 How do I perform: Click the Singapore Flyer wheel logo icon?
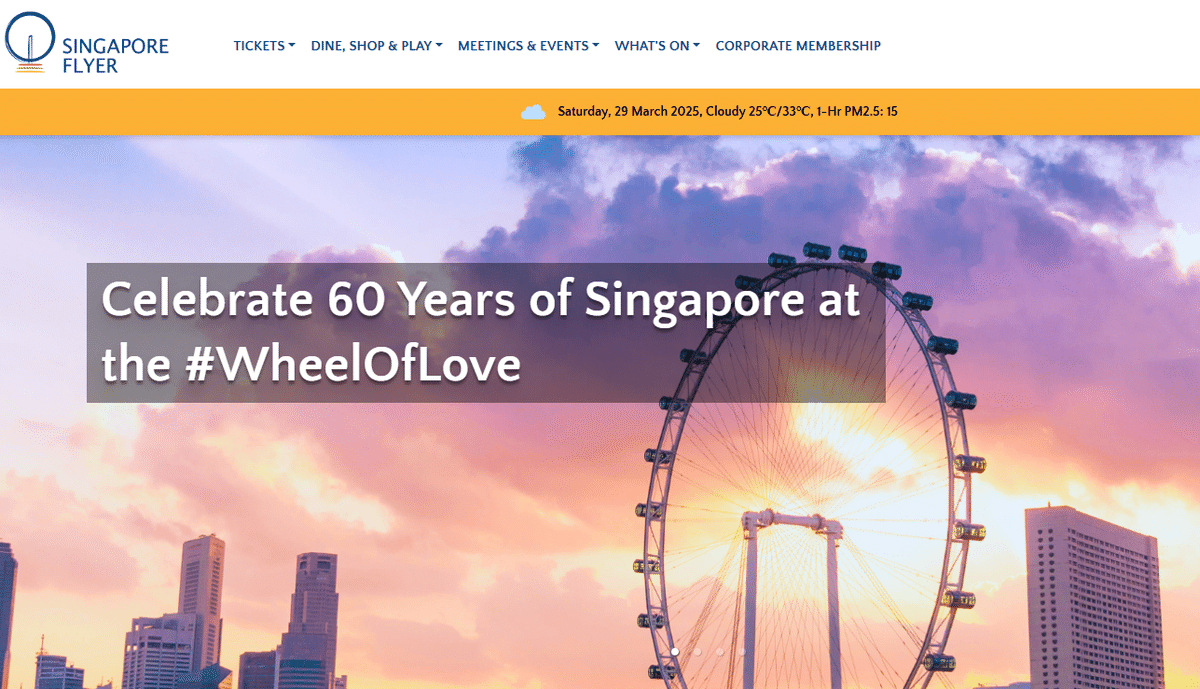(29, 44)
